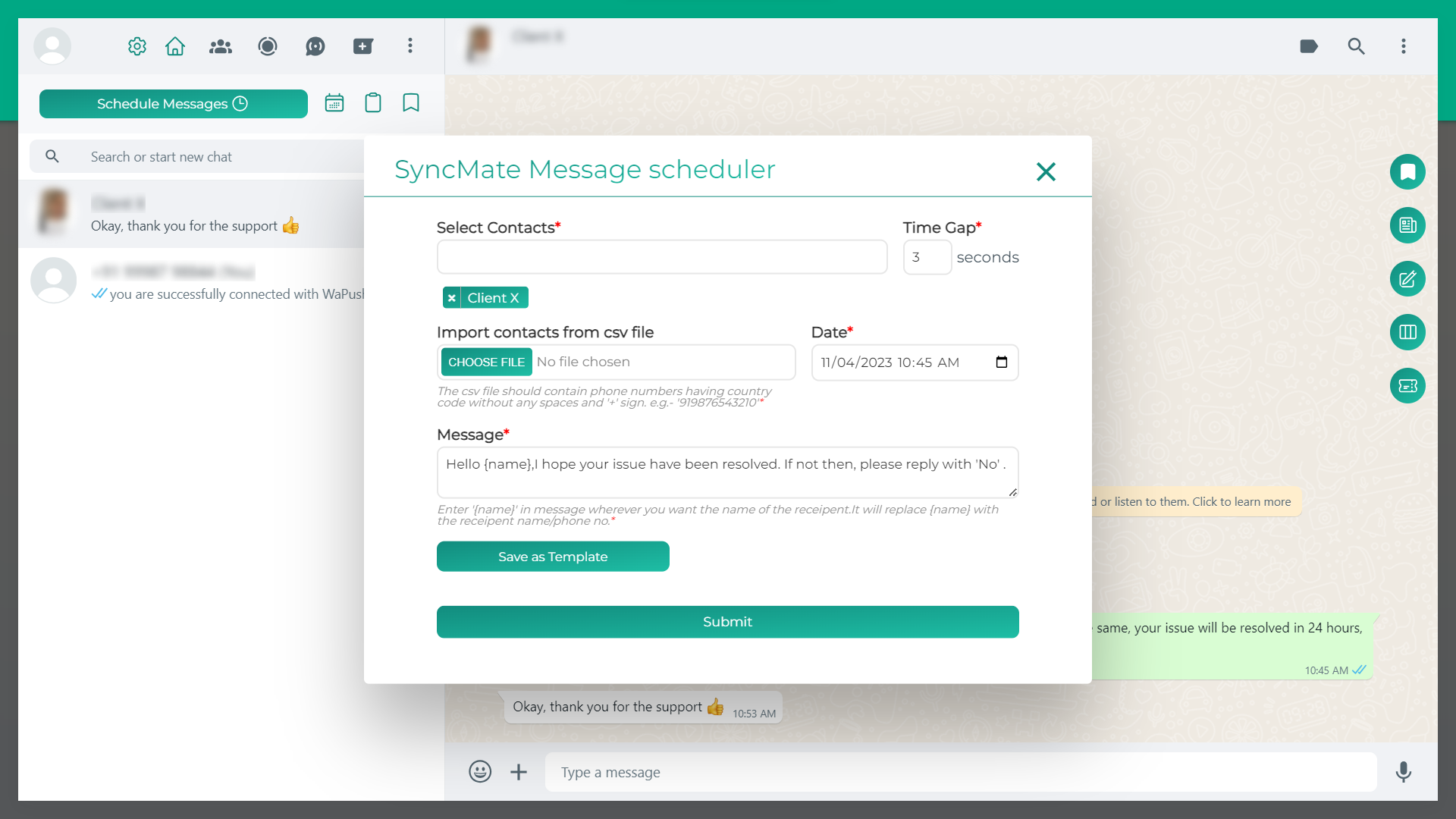Open the channels chat bubble icon
Image resolution: width=1456 pixels, height=819 pixels.
[315, 46]
